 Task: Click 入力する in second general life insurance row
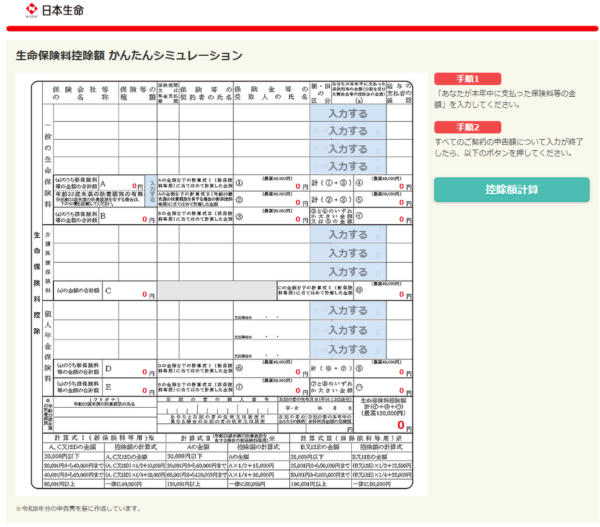pyautogui.click(x=348, y=131)
